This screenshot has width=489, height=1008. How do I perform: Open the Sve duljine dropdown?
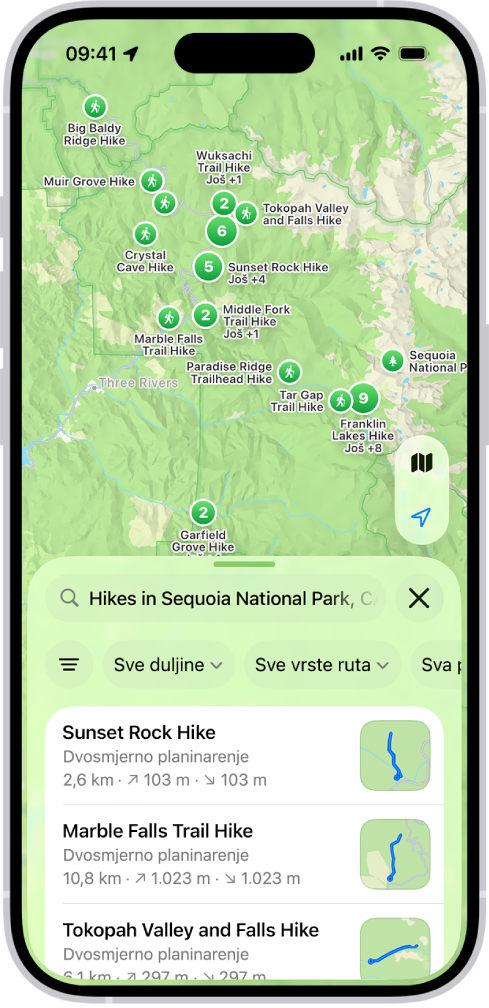coord(168,665)
